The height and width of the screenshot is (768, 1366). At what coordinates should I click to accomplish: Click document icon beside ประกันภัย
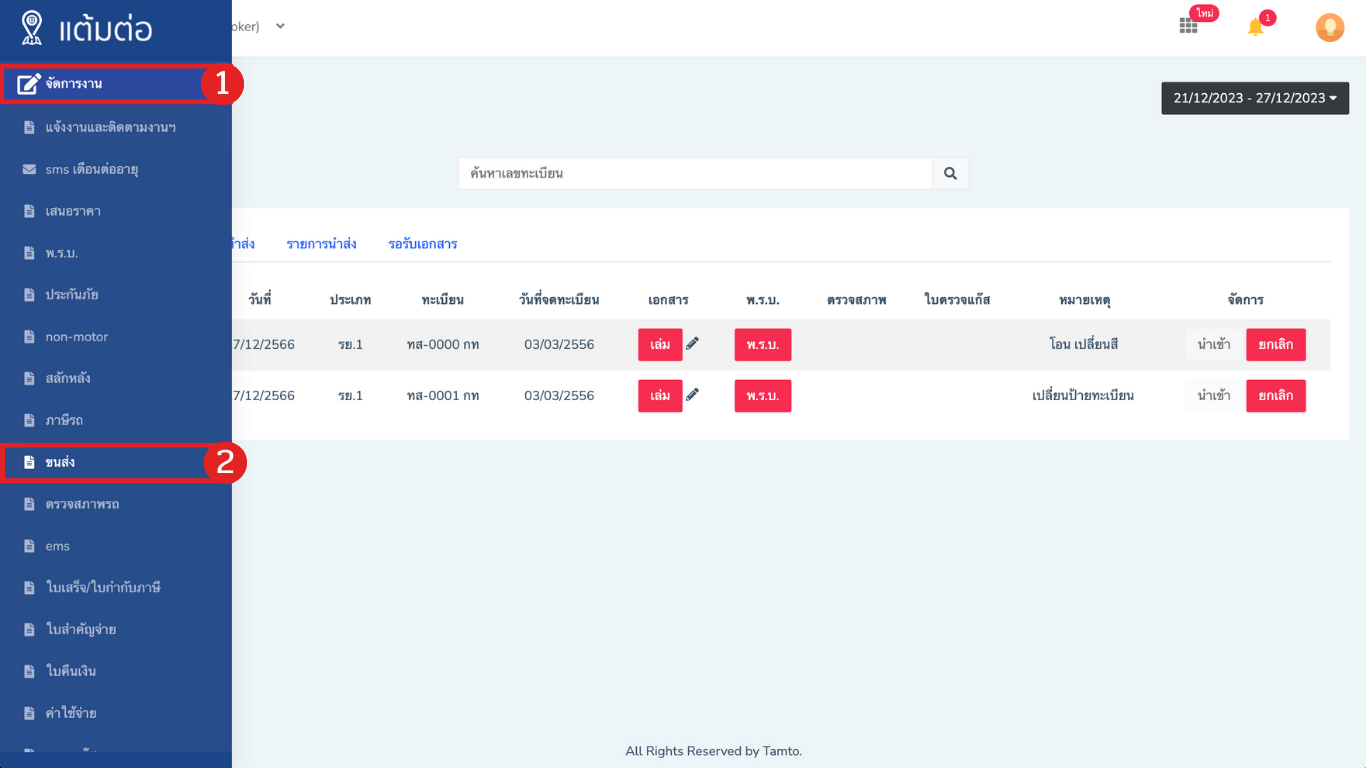click(x=29, y=295)
